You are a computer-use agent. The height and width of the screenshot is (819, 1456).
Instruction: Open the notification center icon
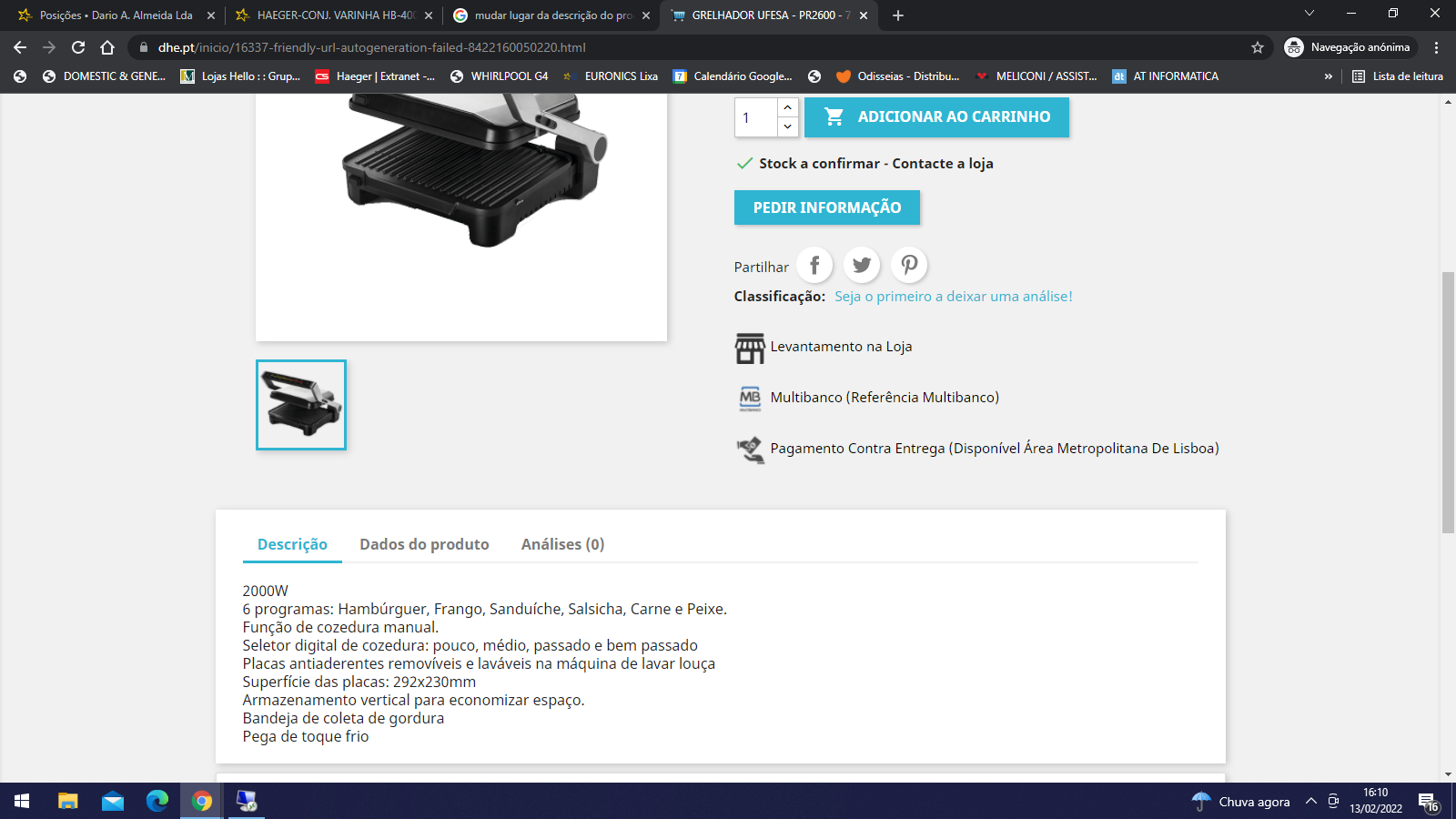coord(1429,801)
